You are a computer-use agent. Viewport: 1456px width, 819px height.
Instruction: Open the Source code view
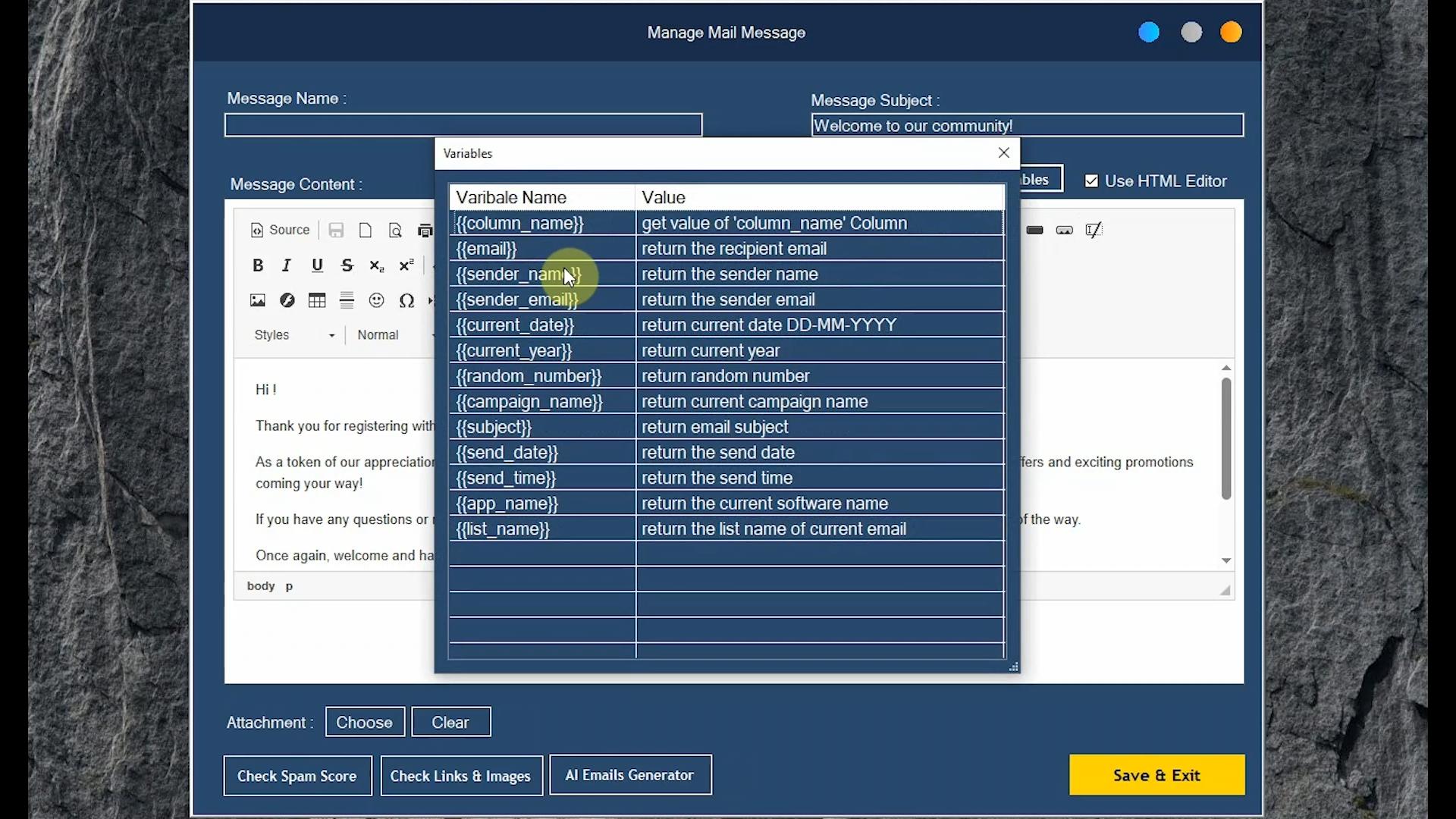pyautogui.click(x=279, y=230)
